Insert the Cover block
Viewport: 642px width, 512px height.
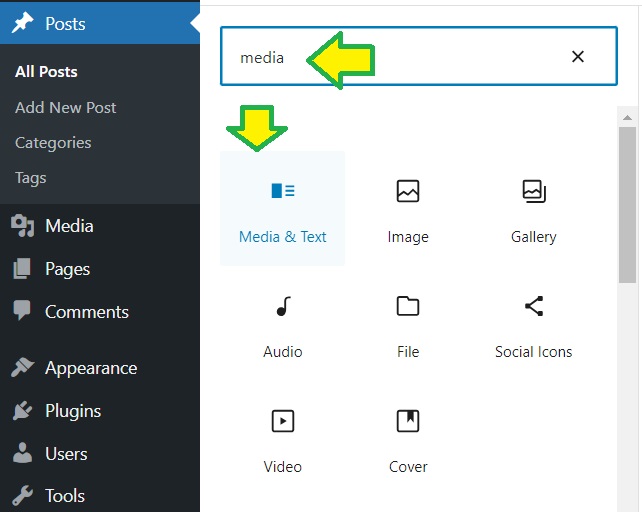tap(408, 439)
